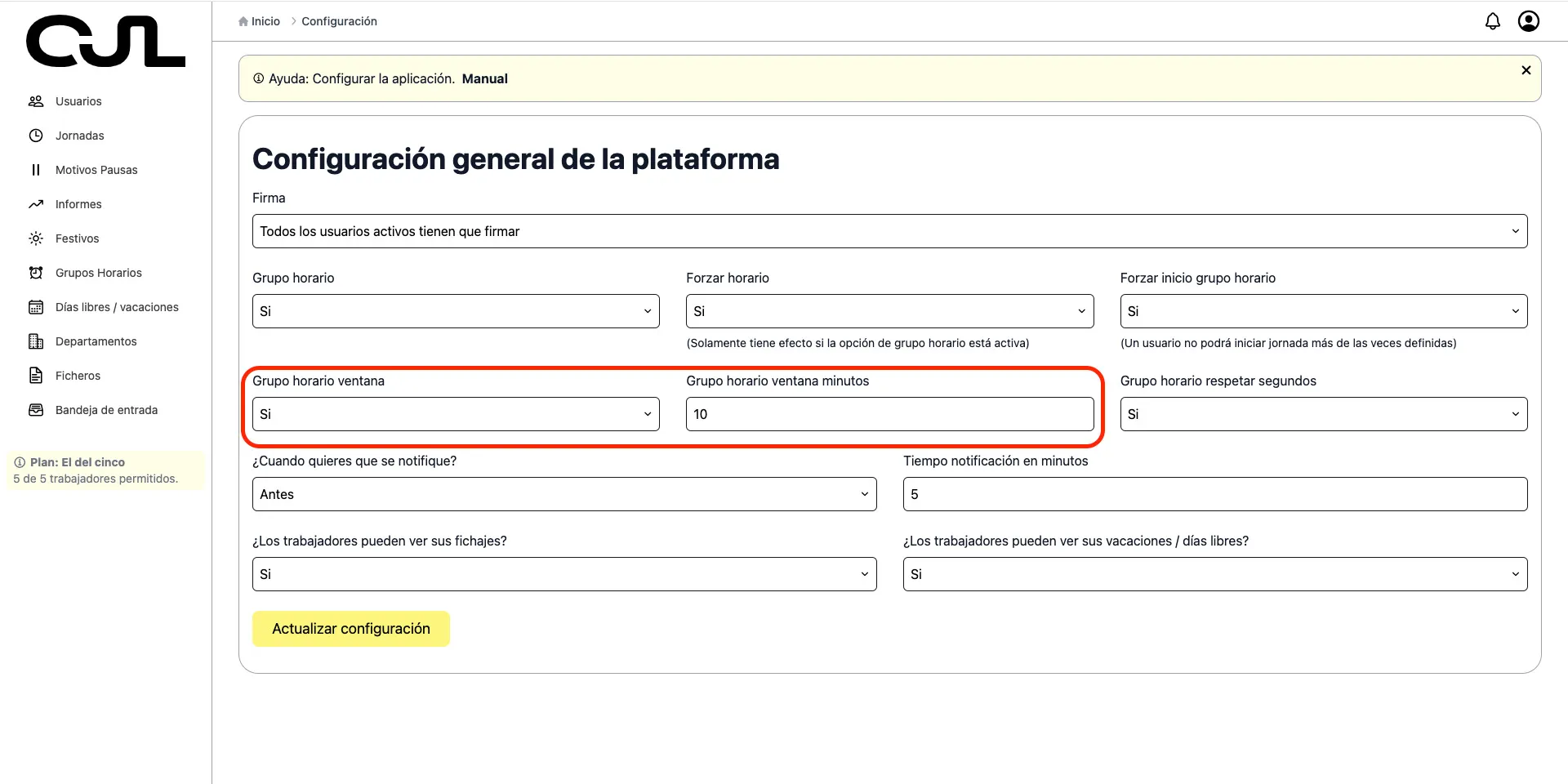
Task: Click the Grupos Horarios alarm clock icon
Action: tap(36, 272)
